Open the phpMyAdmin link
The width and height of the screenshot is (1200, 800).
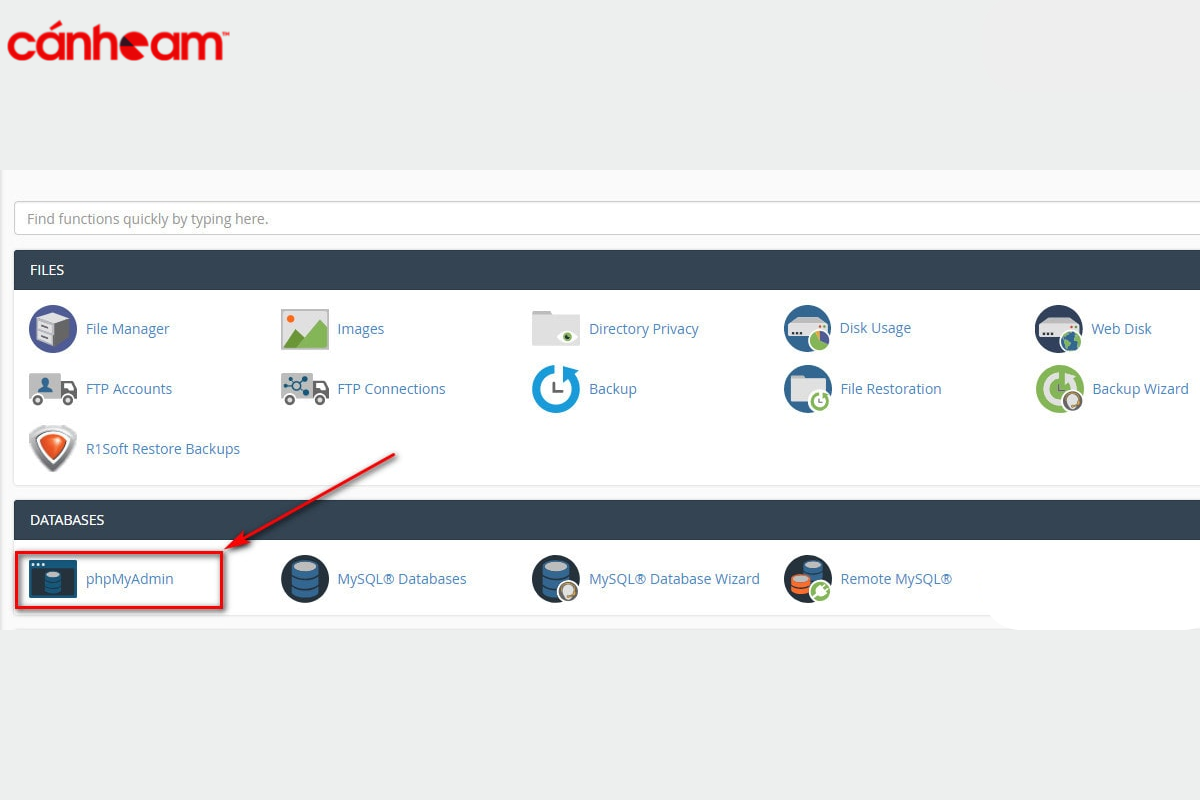[130, 579]
